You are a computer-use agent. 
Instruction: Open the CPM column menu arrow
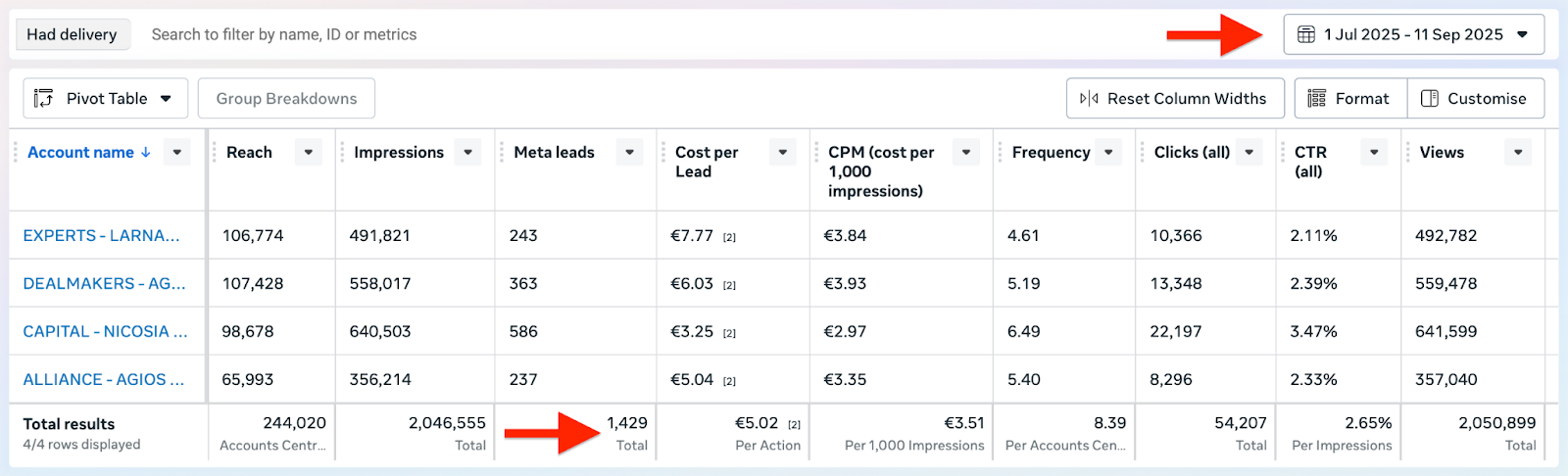coord(966,153)
